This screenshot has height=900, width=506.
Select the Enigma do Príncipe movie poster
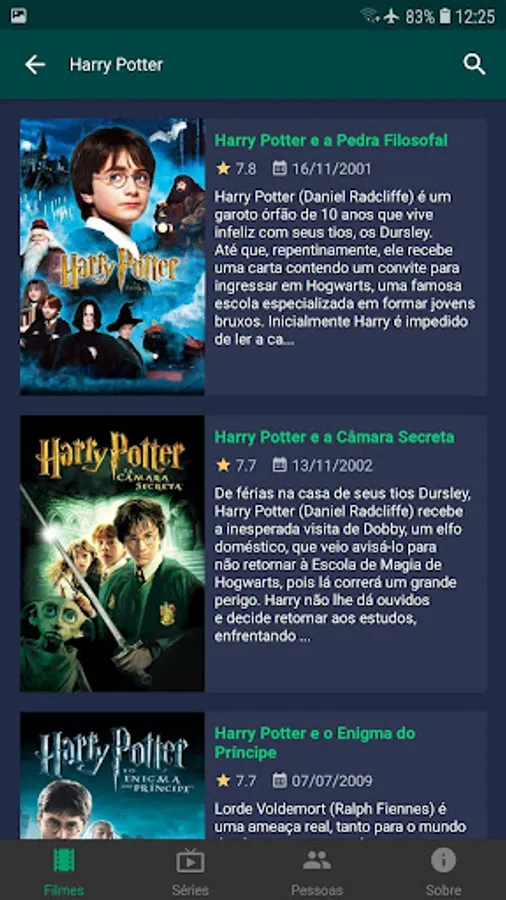(x=112, y=775)
